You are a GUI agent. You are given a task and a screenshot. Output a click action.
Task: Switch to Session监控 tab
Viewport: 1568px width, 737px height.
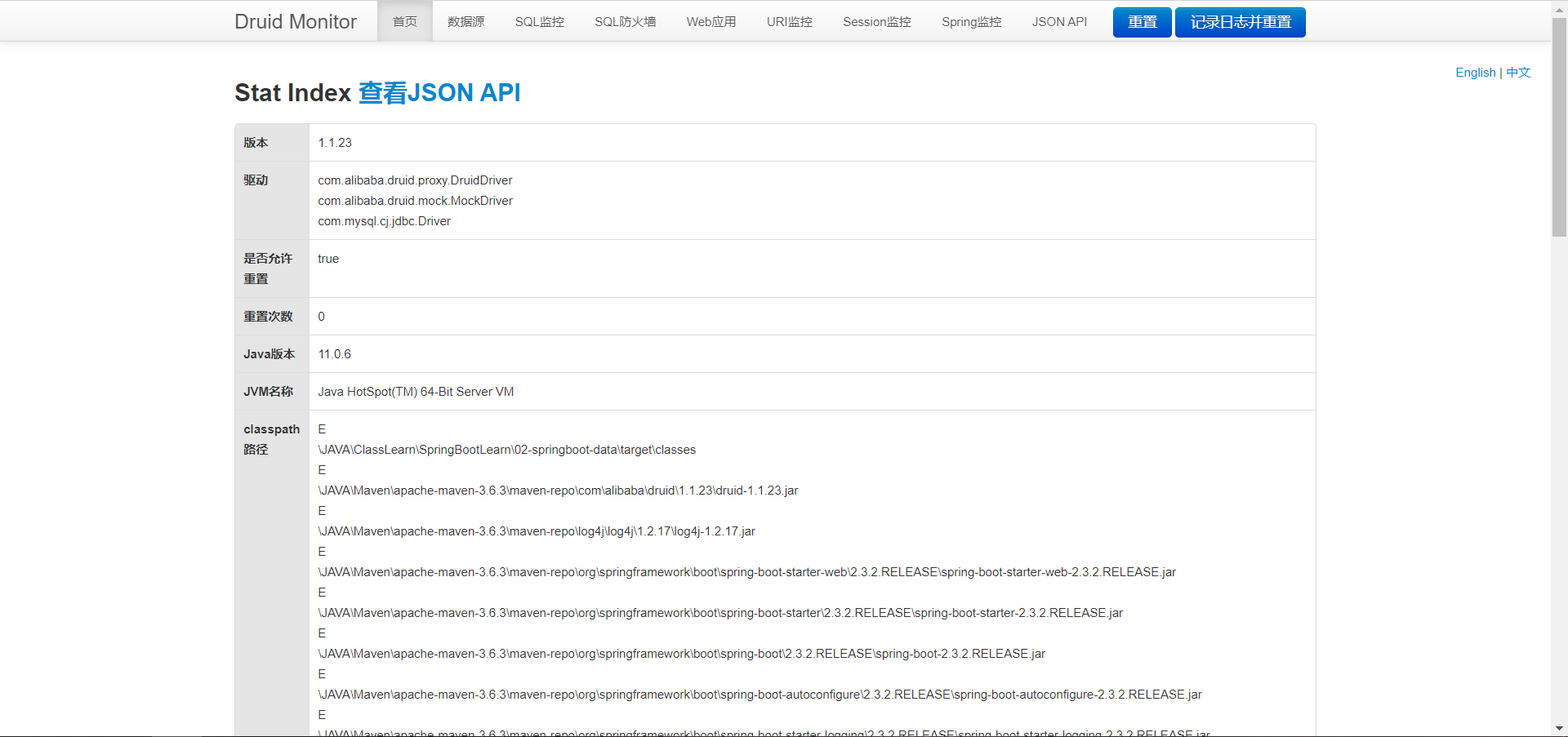click(877, 21)
